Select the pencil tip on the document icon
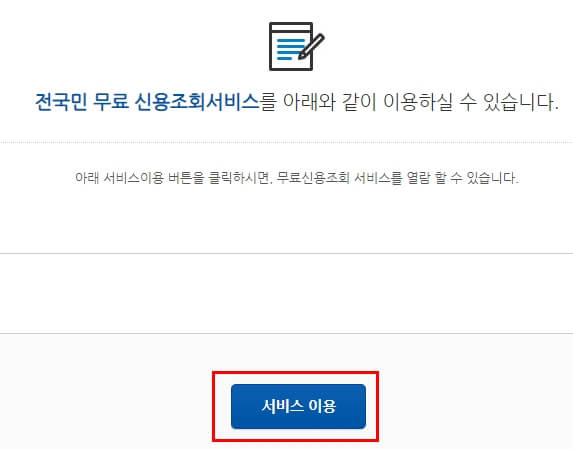This screenshot has width=573, height=449. 302,56
